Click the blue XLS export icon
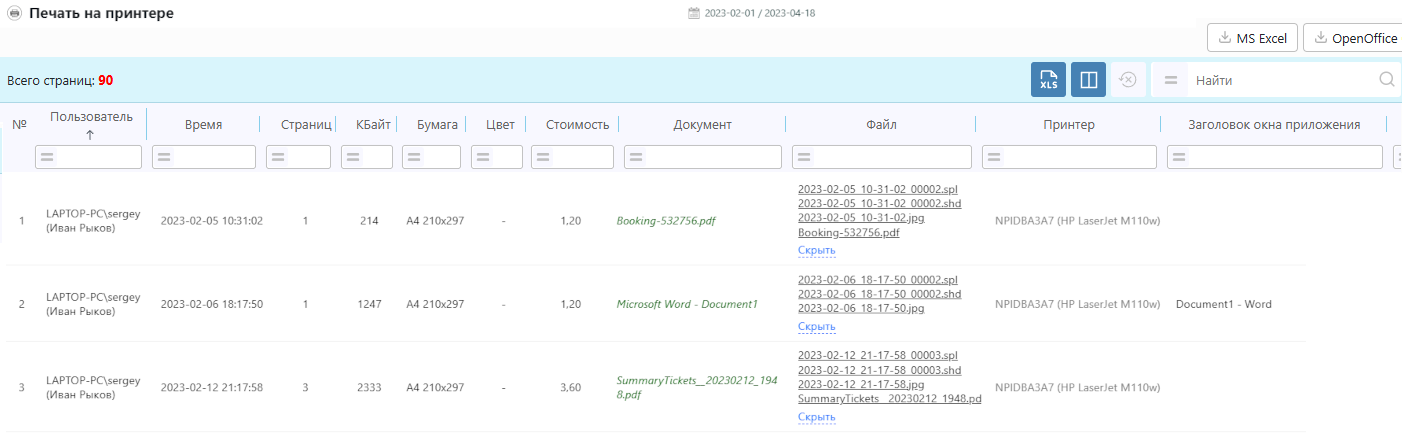The image size is (1405, 443). 1048,80
